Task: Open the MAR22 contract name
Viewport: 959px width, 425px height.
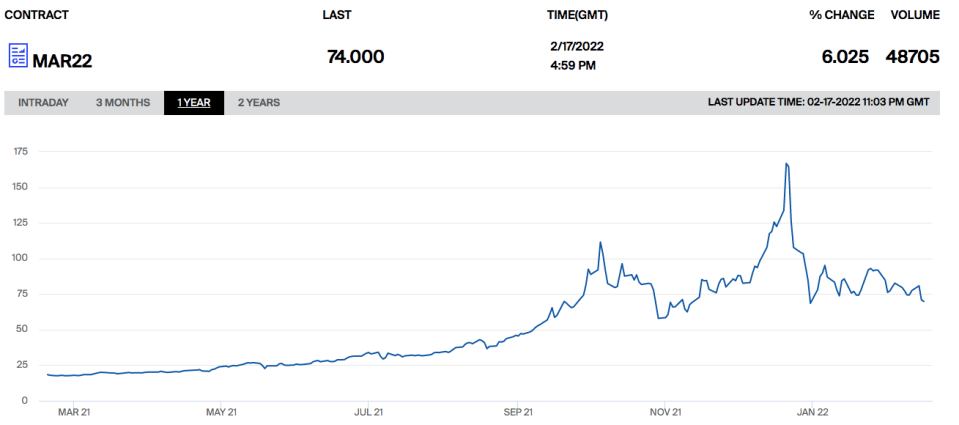Action: click(x=62, y=60)
